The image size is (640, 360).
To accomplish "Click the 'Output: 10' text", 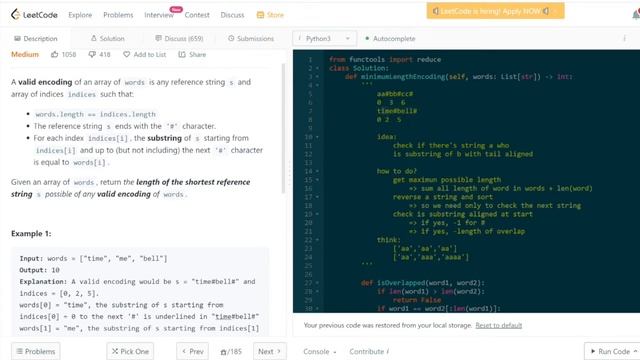I will click(40, 270).
